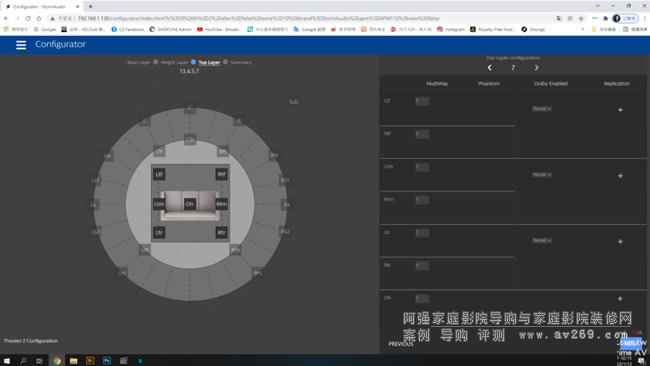Select the Rtf speaker on the diagram
This screenshot has width=650, height=366.
tap(221, 174)
